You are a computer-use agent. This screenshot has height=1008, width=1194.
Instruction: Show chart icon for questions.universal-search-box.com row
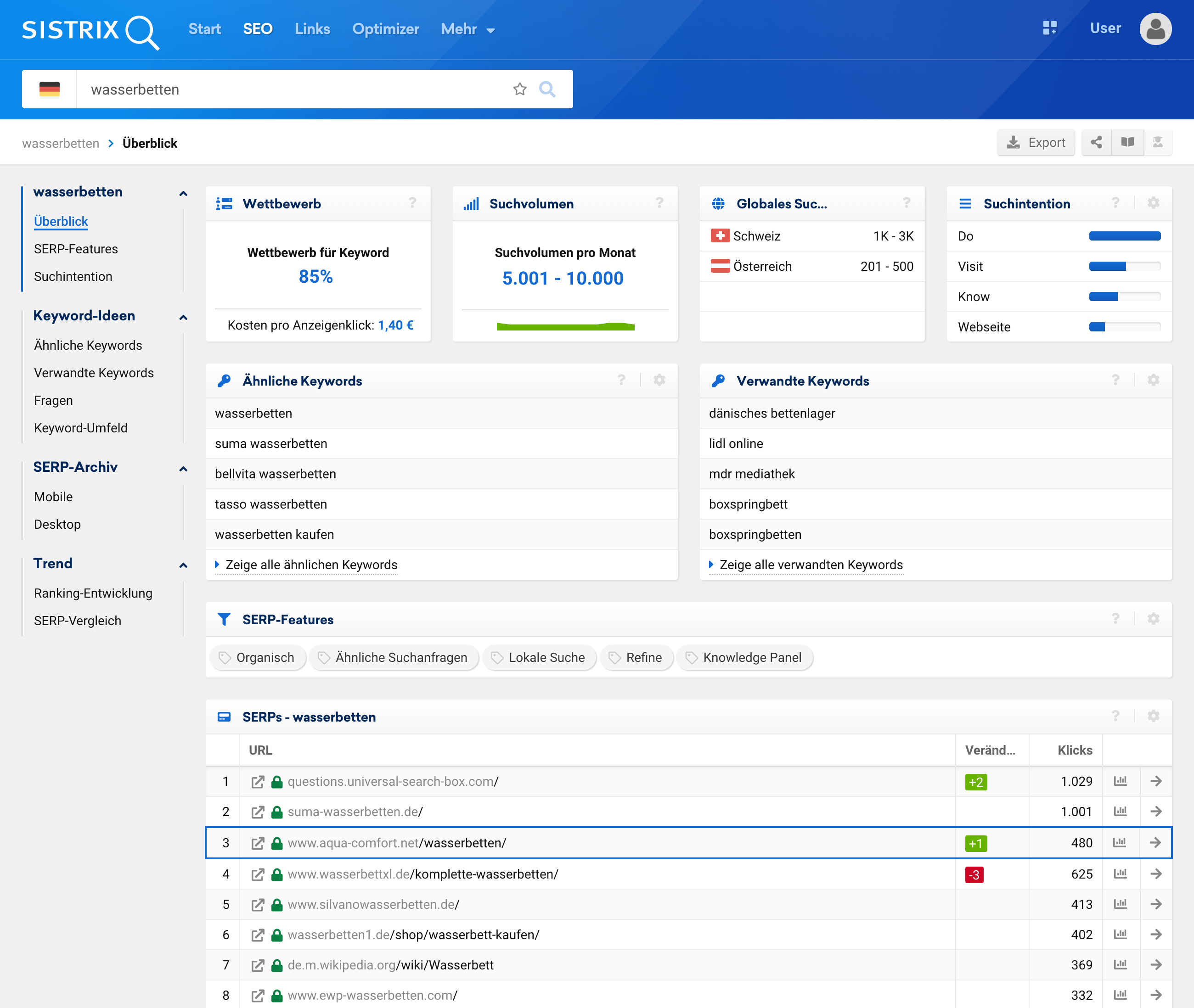click(x=1120, y=781)
